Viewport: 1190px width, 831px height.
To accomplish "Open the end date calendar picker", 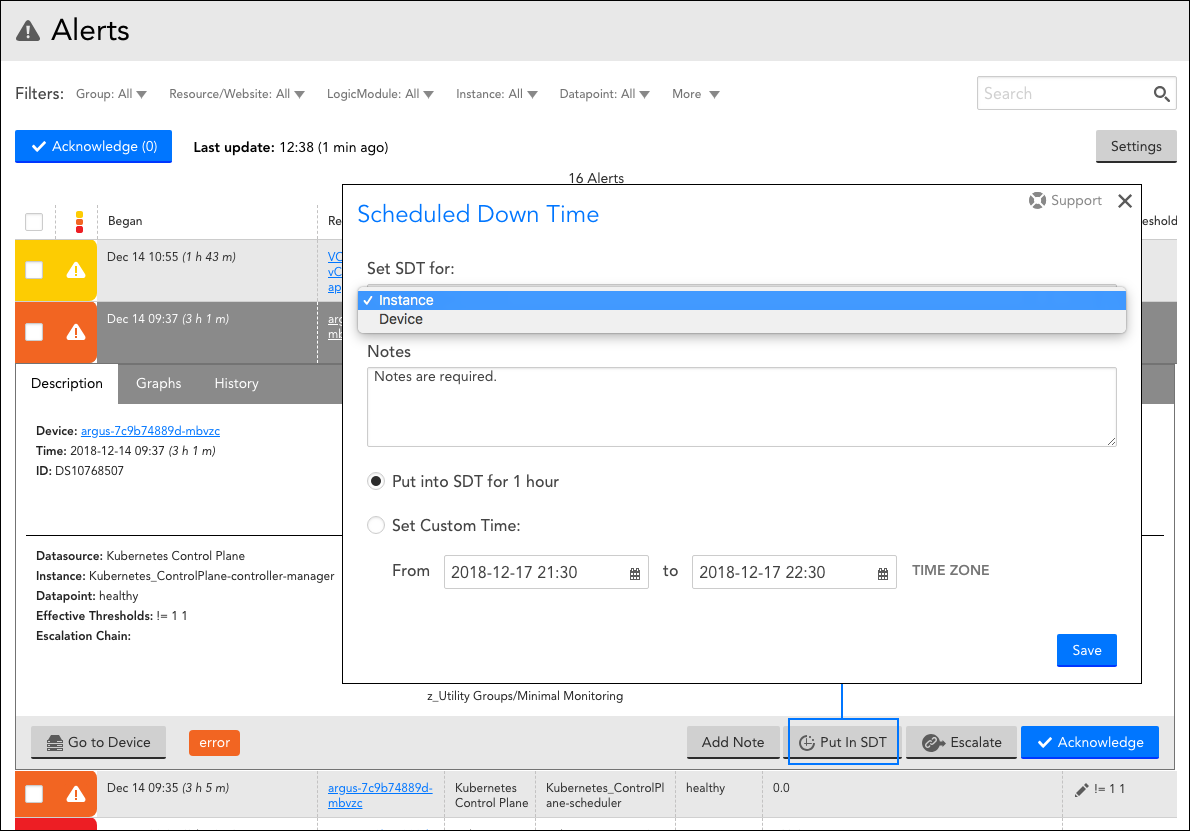I will click(882, 573).
